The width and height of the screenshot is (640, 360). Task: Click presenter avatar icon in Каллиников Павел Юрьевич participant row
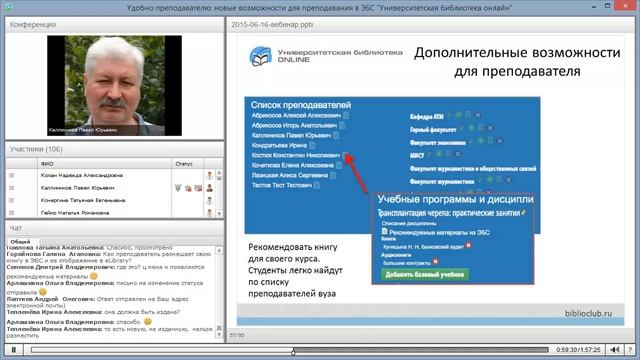pos(209,188)
